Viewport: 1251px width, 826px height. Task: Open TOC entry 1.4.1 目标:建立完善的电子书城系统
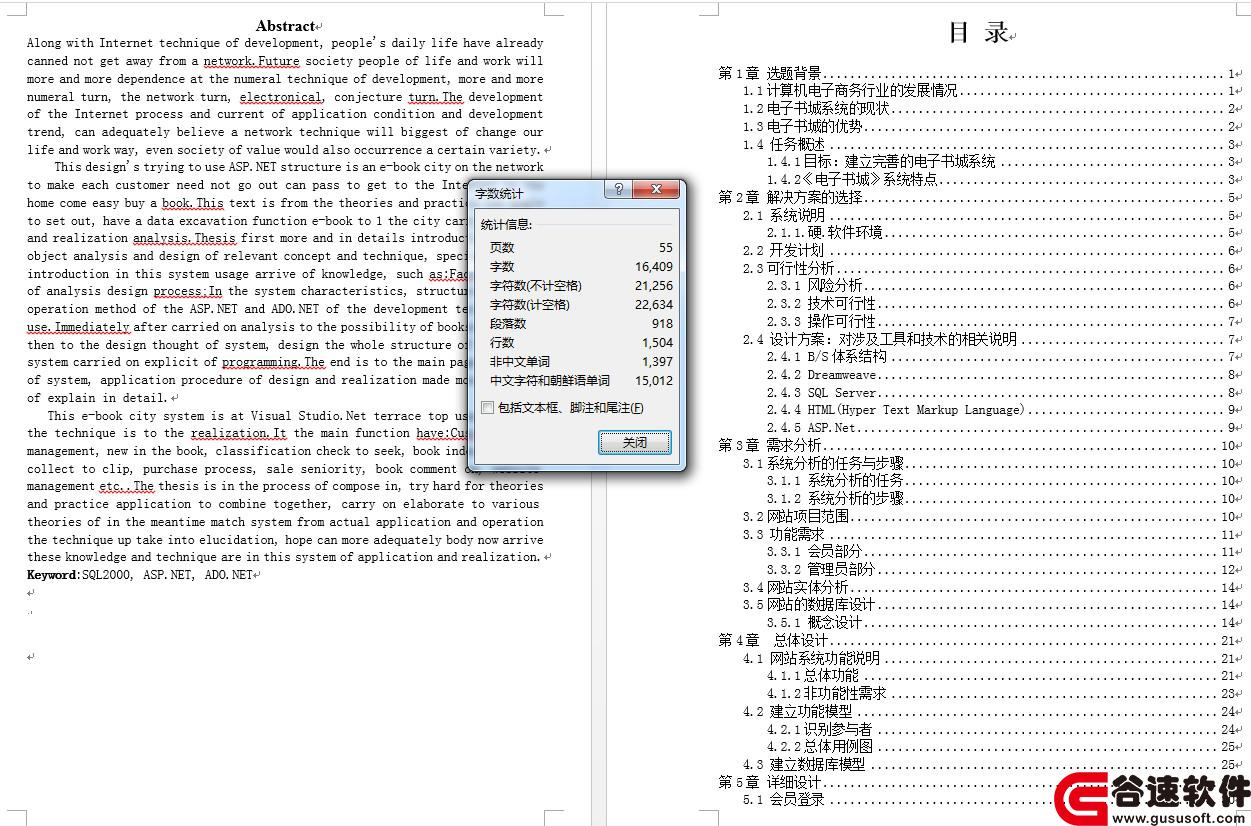point(1003,162)
